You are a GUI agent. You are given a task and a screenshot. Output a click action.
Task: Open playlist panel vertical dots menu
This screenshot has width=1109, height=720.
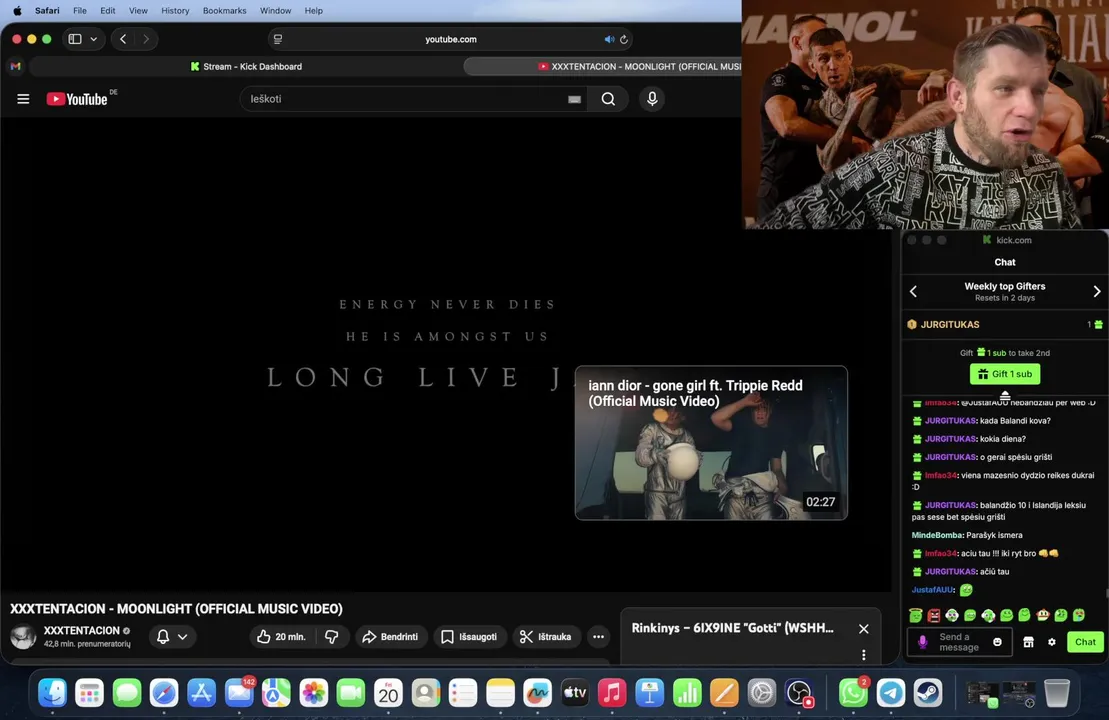[x=864, y=655]
